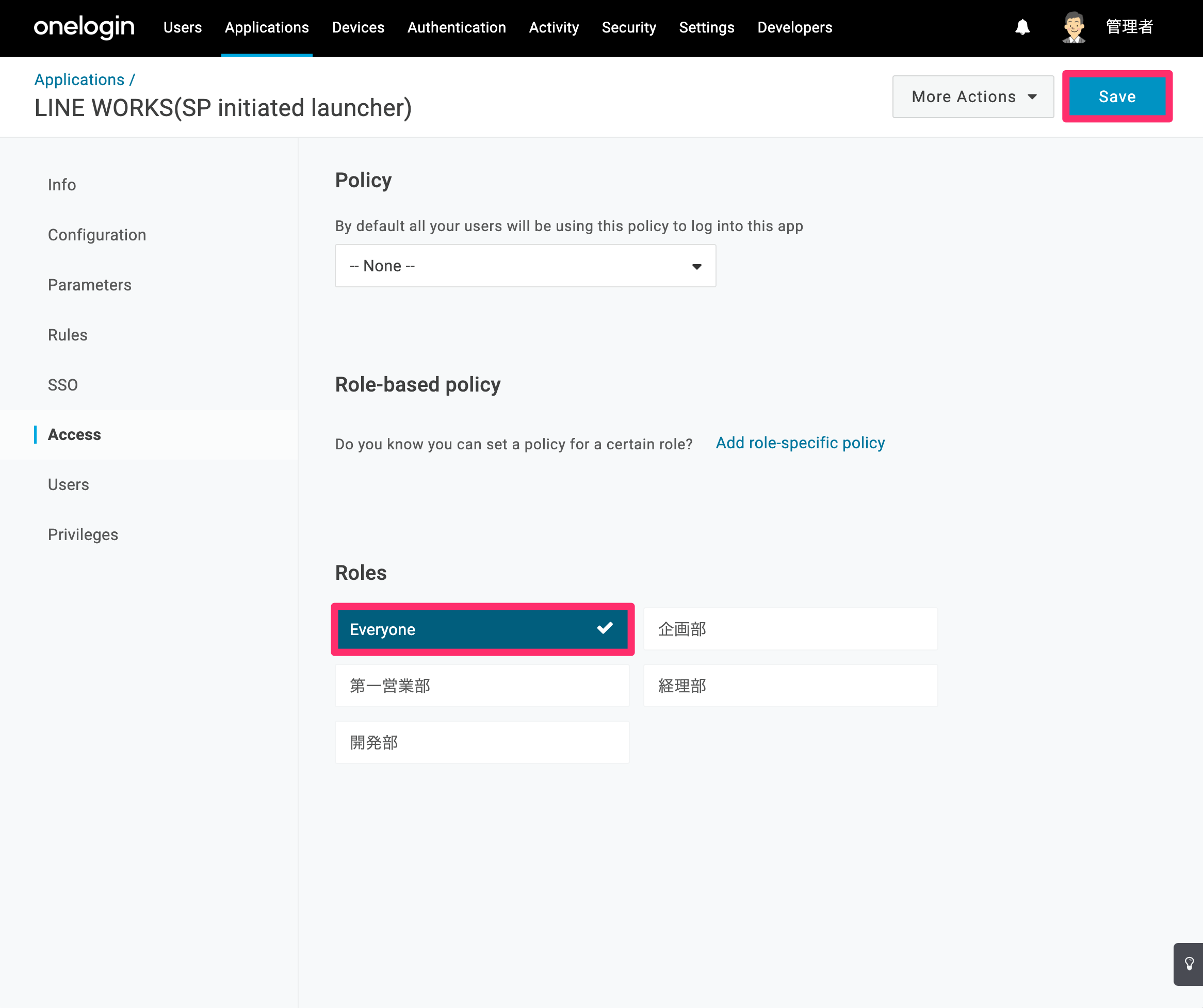Switch to the Configuration tab
This screenshot has width=1203, height=1008.
click(x=97, y=235)
